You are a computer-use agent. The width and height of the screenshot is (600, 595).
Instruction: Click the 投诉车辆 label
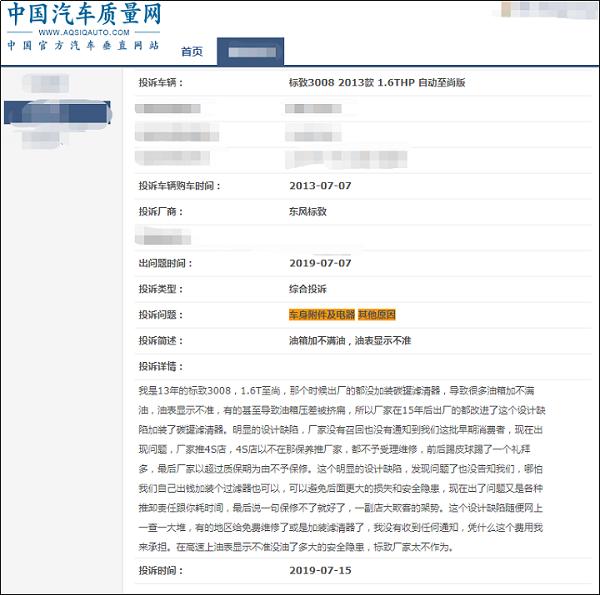[x=161, y=83]
